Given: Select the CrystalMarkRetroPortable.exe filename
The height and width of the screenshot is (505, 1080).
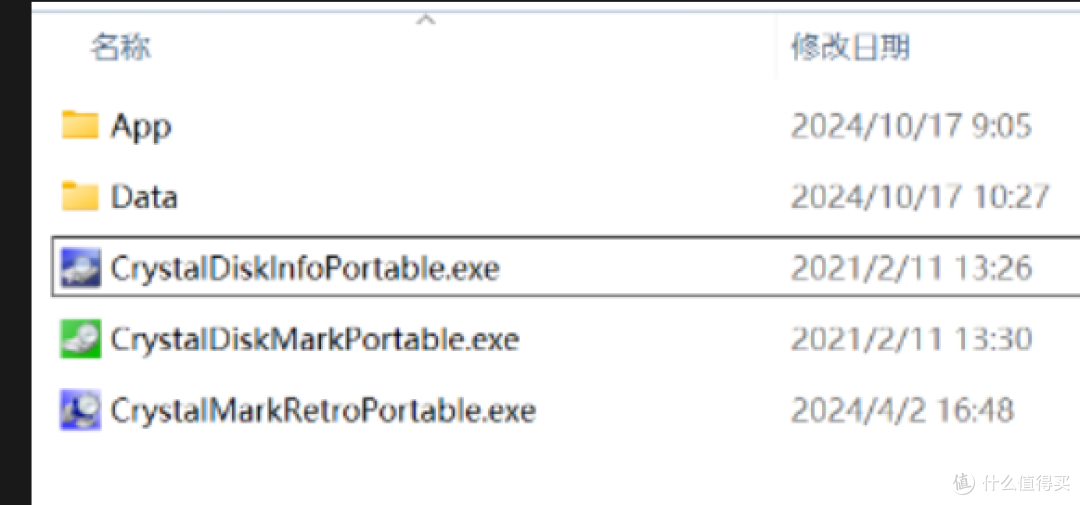Looking at the screenshot, I should point(323,411).
